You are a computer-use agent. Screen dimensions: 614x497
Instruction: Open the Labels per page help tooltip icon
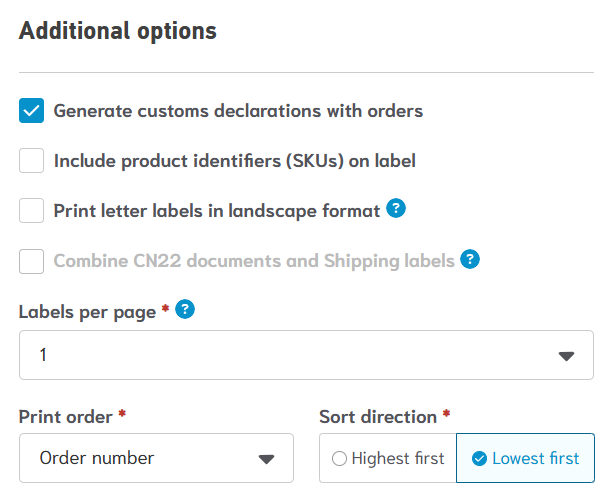pyautogui.click(x=184, y=310)
